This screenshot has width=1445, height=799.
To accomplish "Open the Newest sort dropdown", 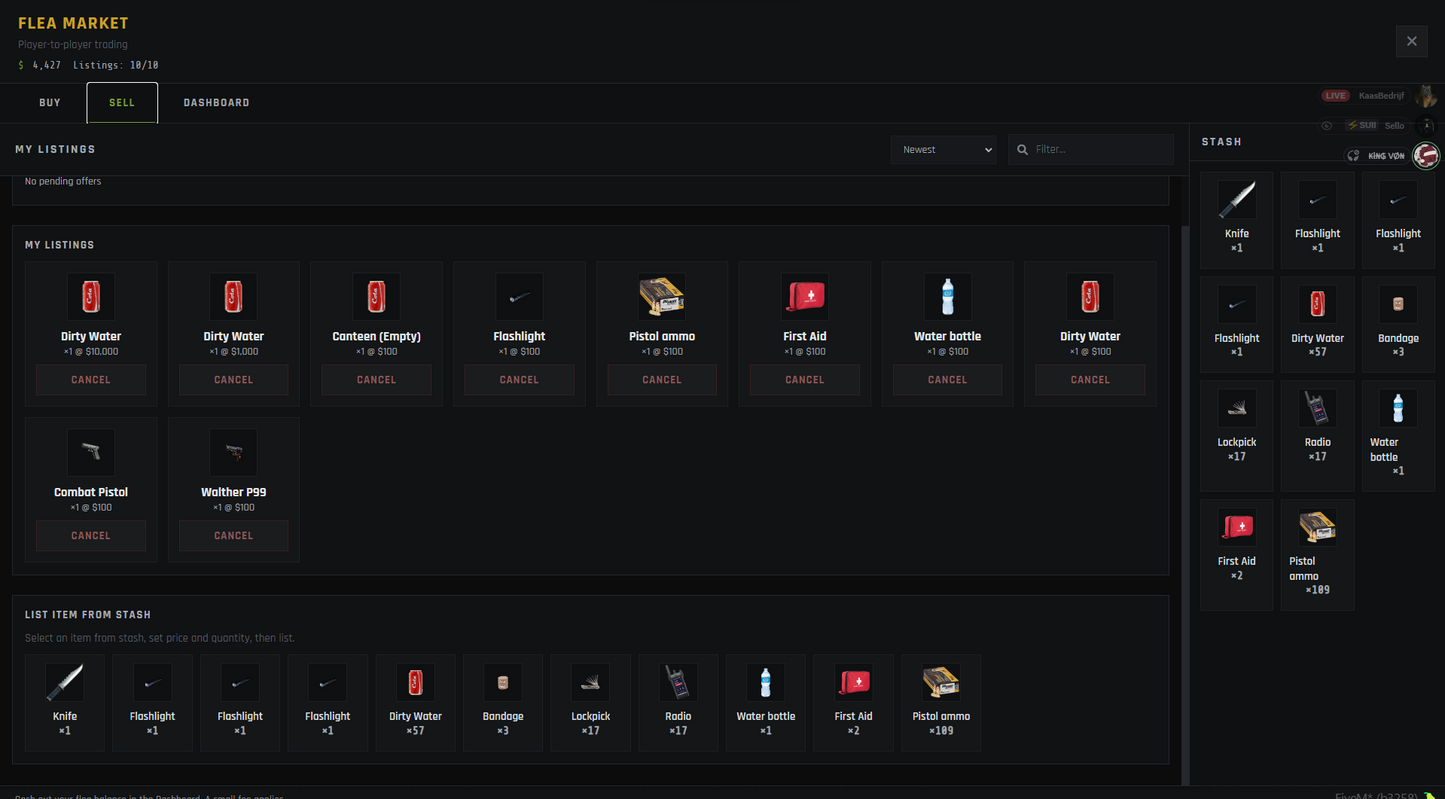I will click(x=943, y=149).
